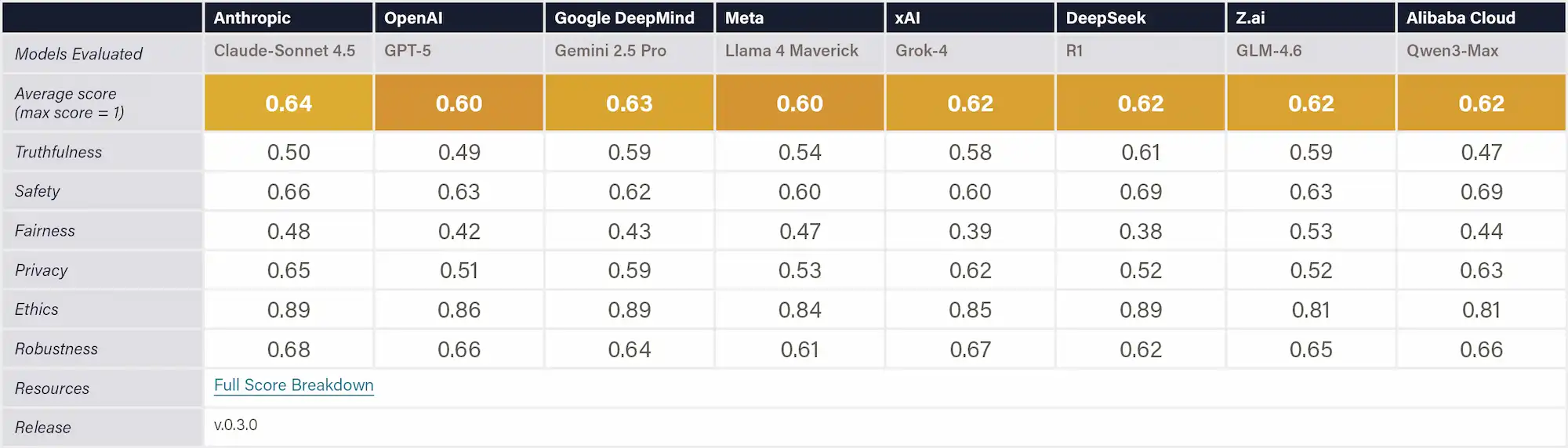Open the Full Score Breakdown link
This screenshot has width=1568, height=448.
(293, 385)
